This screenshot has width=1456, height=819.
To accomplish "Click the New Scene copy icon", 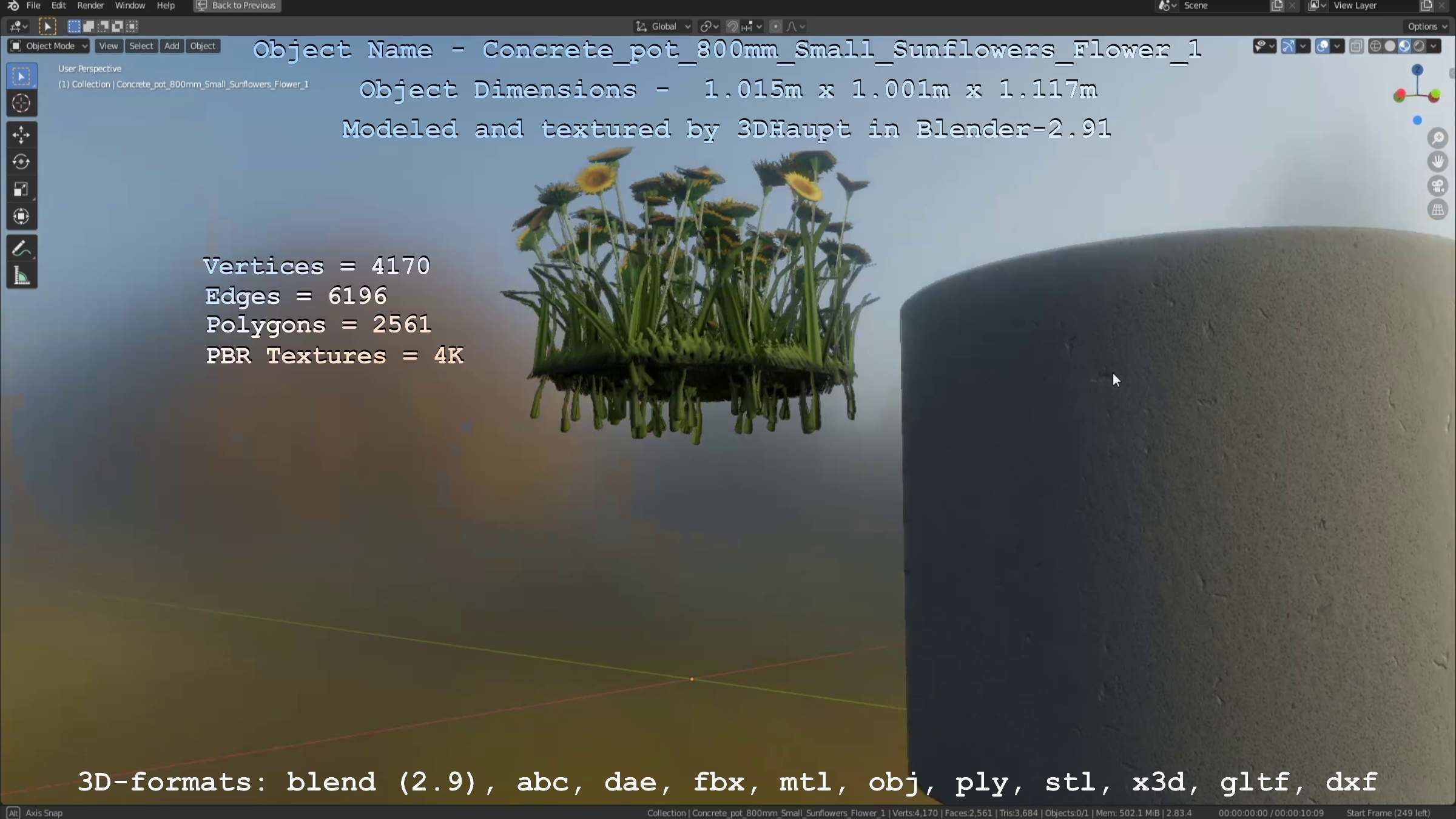I will [1277, 5].
